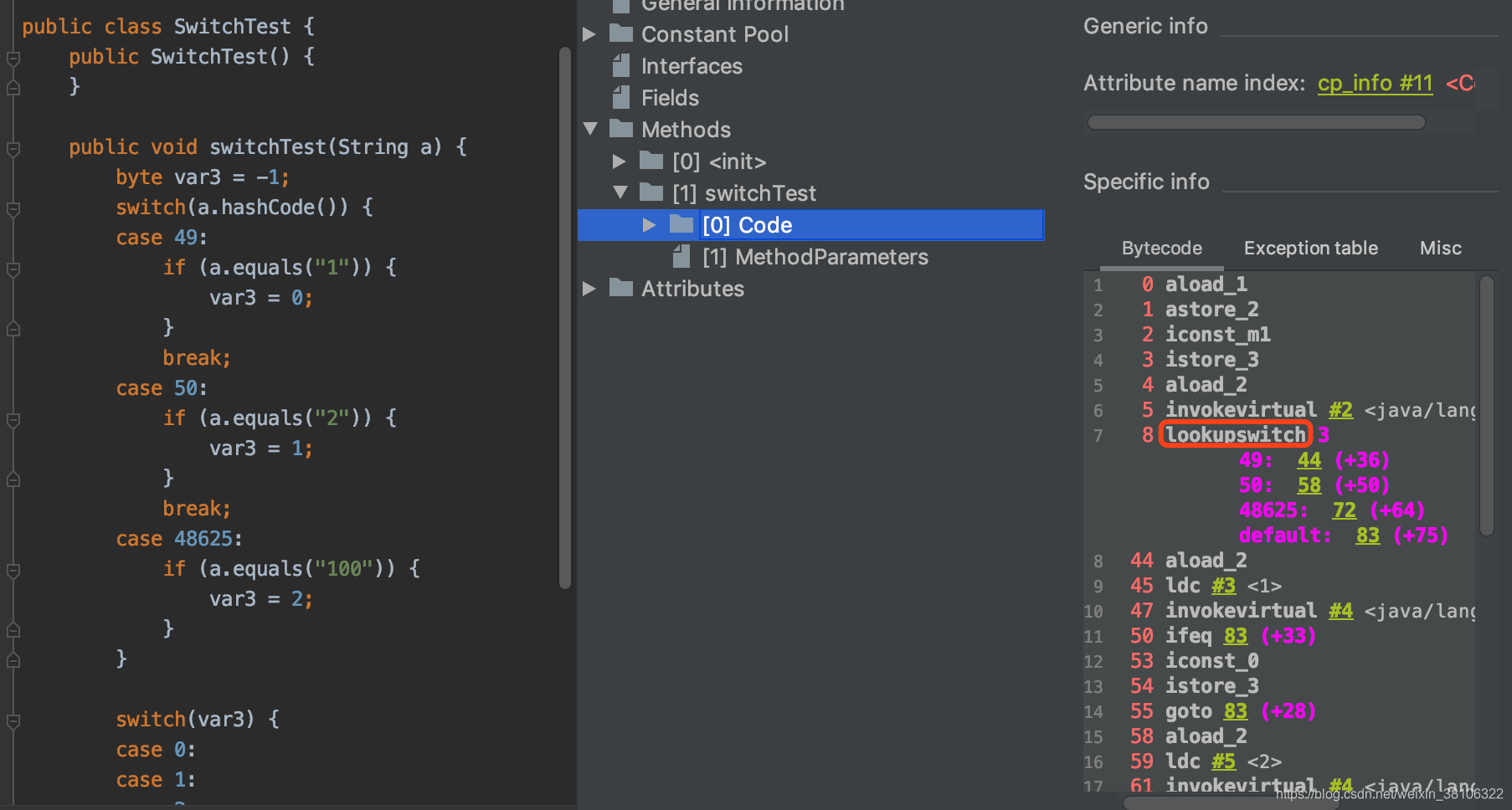Collapse the [1] switchTest method arrow
The width and height of the screenshot is (1512, 810).
click(620, 192)
